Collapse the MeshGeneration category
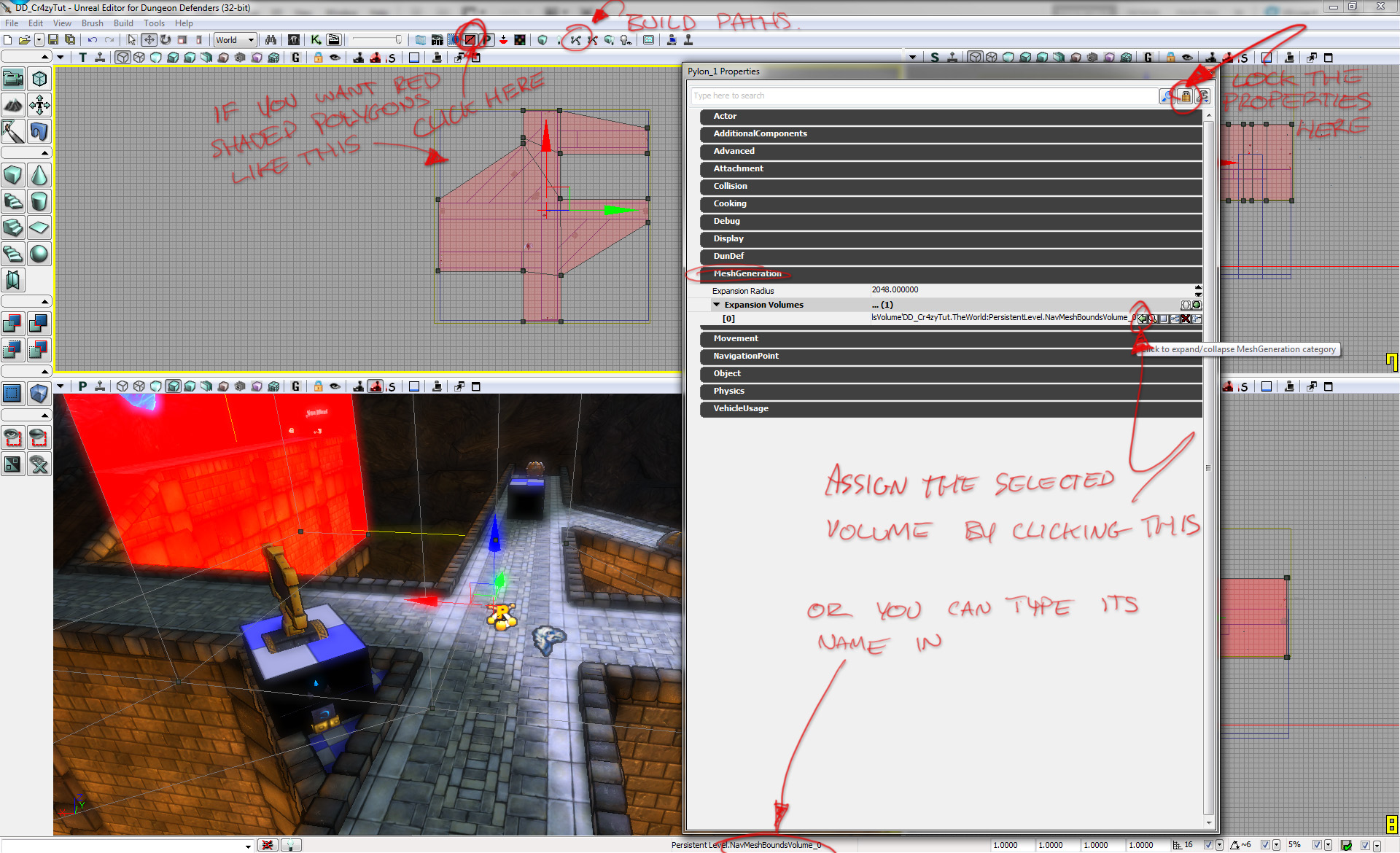The height and width of the screenshot is (853, 1400). click(951, 274)
